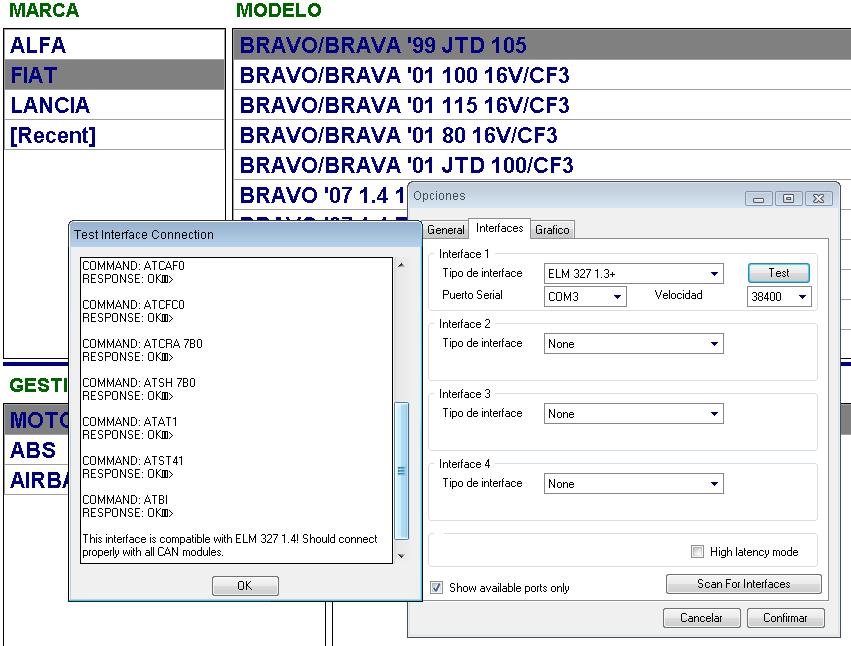Image resolution: width=851 pixels, height=646 pixels.
Task: Maximize the Opciones window
Action: 788,199
